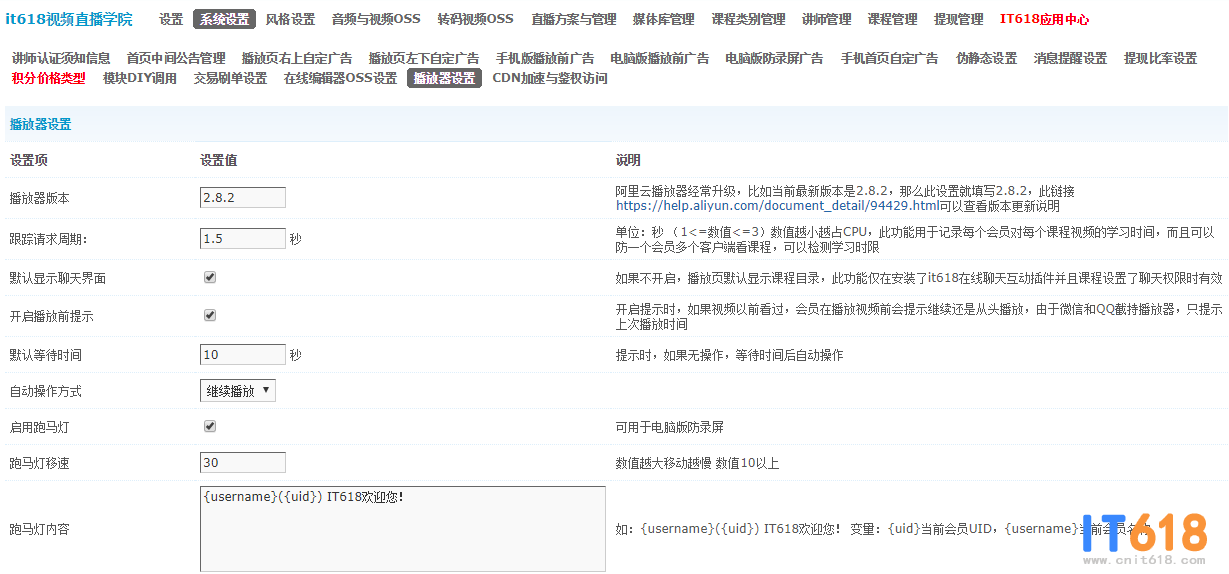1229x574 pixels.
Task: Open 提现管理 menu item
Action: click(959, 19)
